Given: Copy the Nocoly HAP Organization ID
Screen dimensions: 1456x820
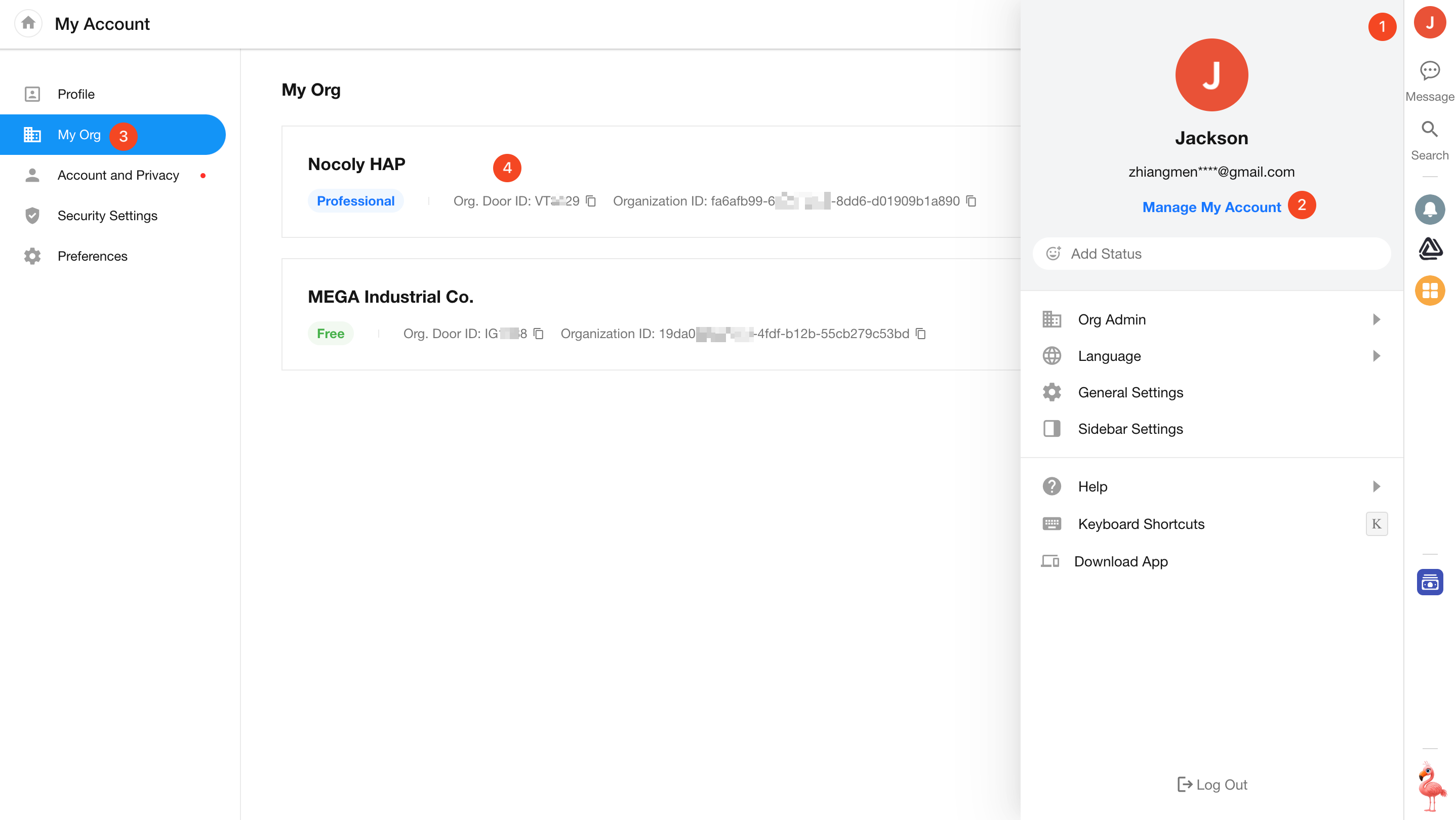Looking at the screenshot, I should point(971,201).
